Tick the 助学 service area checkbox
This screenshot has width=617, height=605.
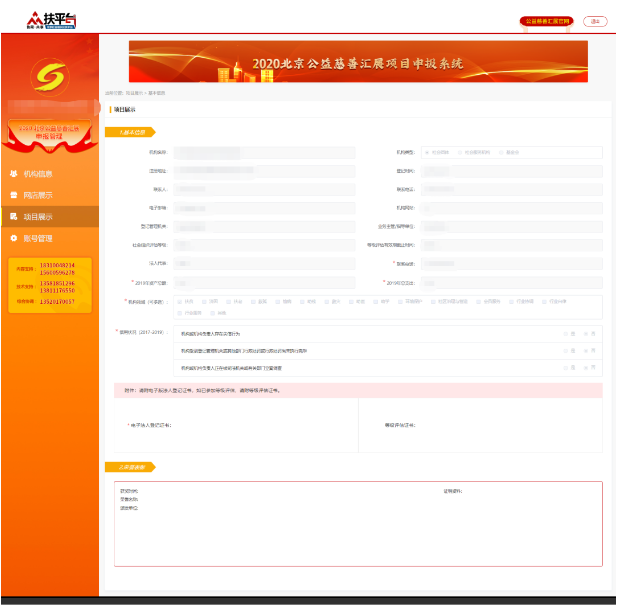376,302
